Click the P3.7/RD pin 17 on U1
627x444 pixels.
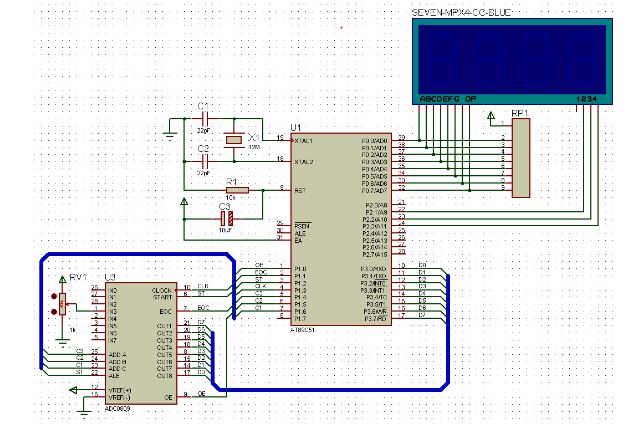[x=399, y=318]
